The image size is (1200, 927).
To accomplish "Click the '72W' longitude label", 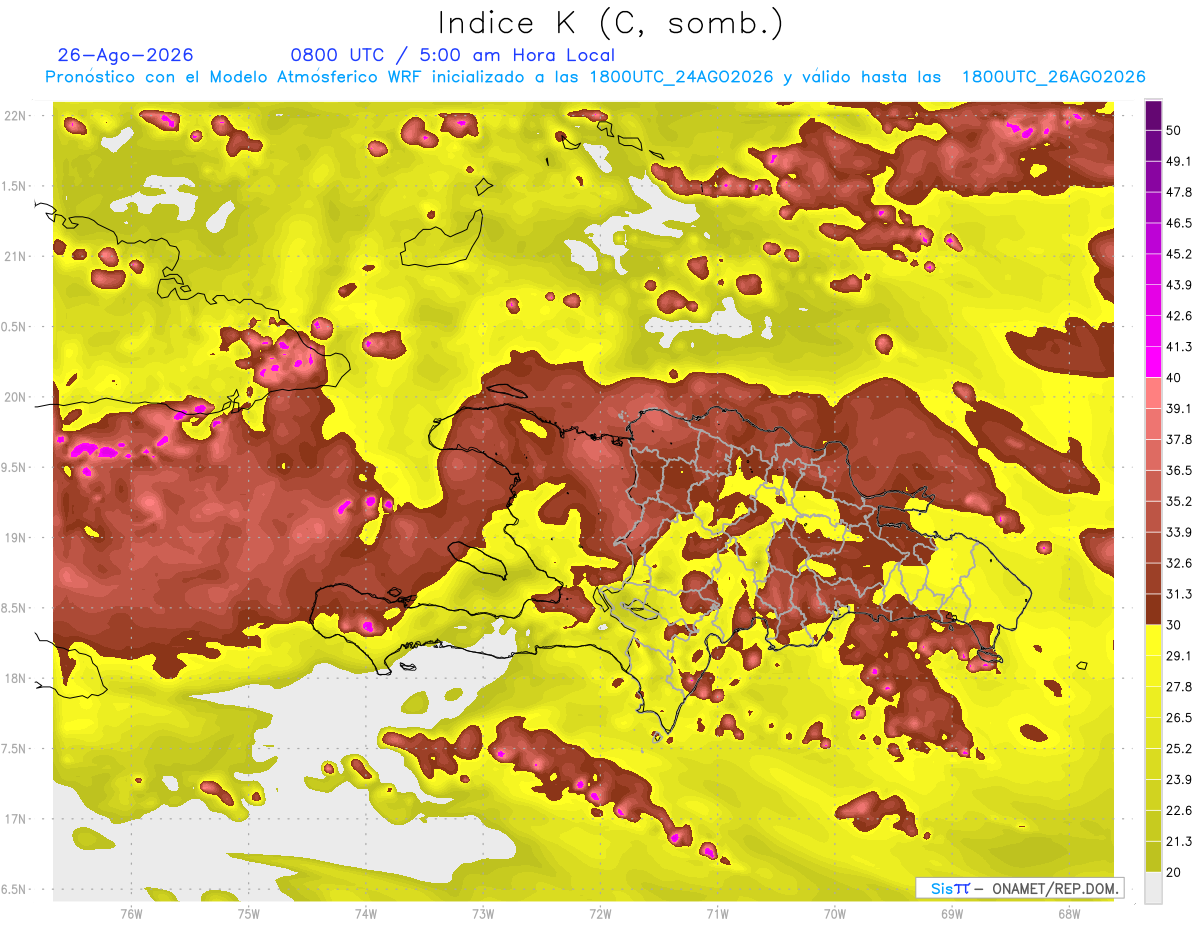I will tap(600, 913).
